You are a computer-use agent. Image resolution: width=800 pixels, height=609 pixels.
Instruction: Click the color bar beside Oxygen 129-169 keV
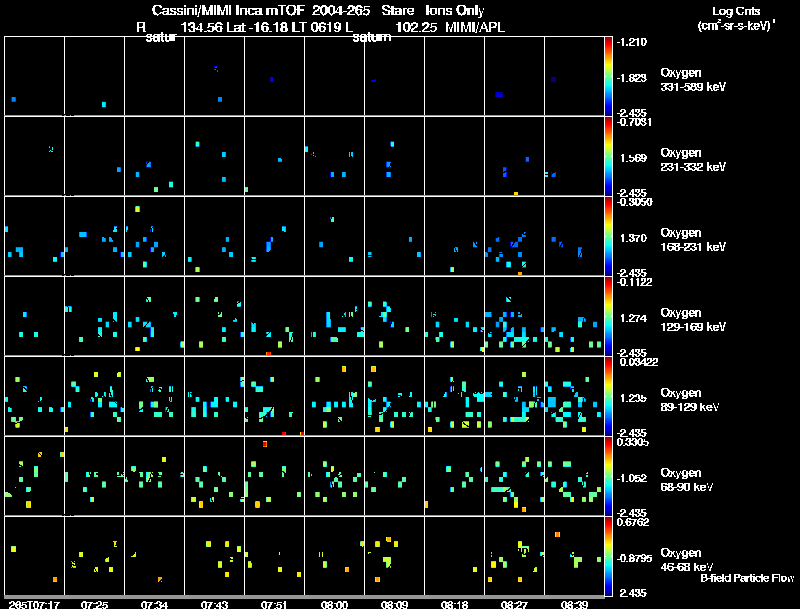(608, 316)
